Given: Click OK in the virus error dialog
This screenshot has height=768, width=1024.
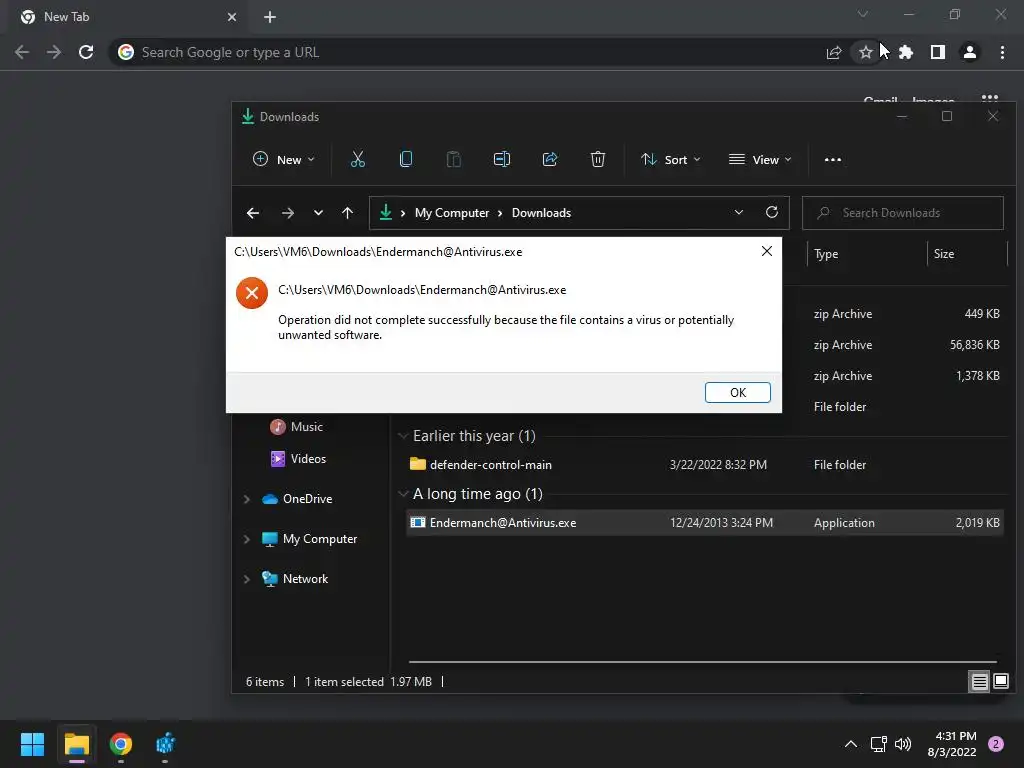Looking at the screenshot, I should 737,392.
